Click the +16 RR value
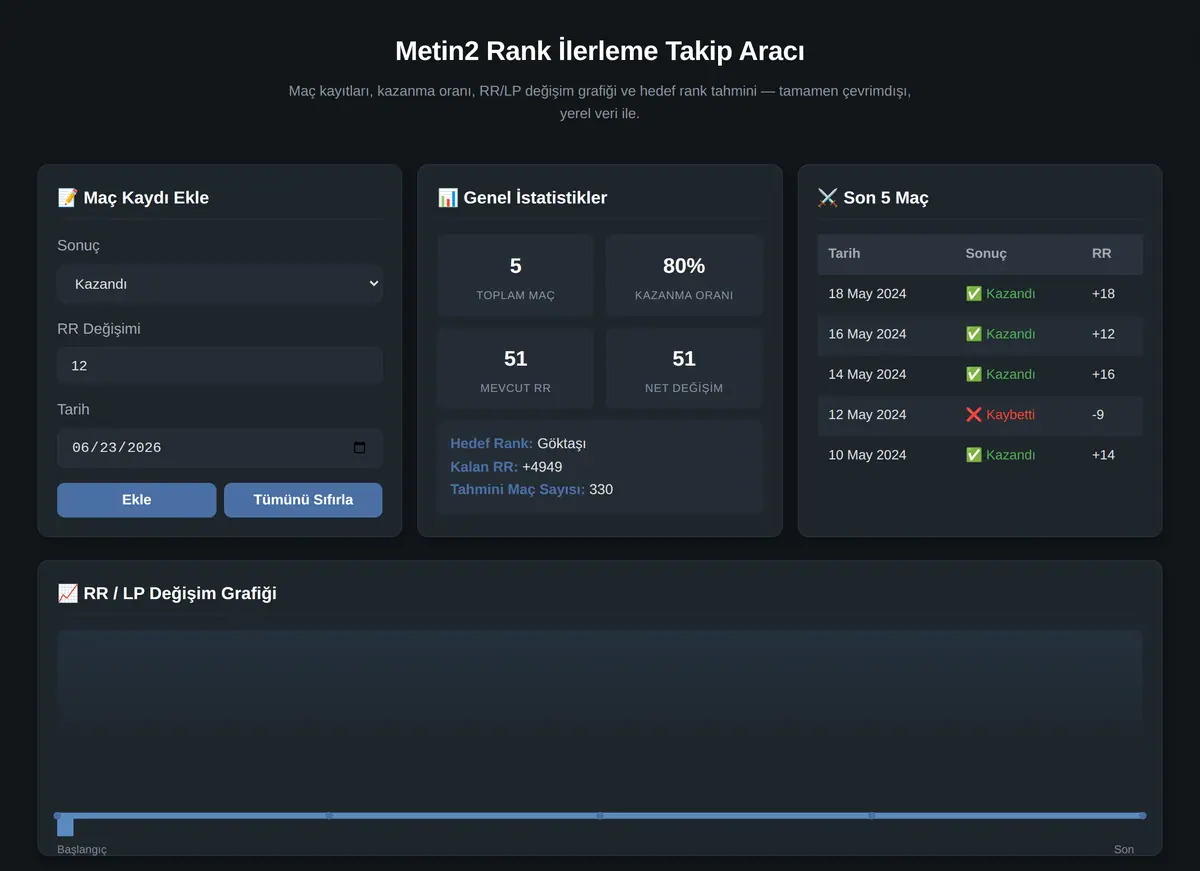Viewport: 1200px width, 871px height. pos(1103,374)
